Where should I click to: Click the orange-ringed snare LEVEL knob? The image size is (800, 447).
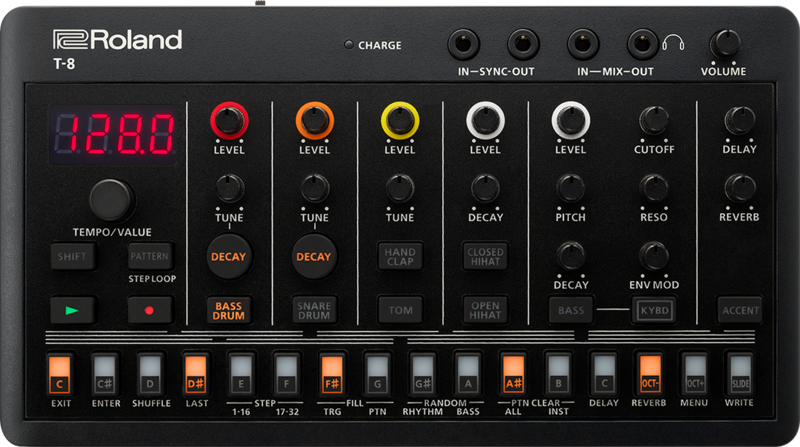click(314, 121)
